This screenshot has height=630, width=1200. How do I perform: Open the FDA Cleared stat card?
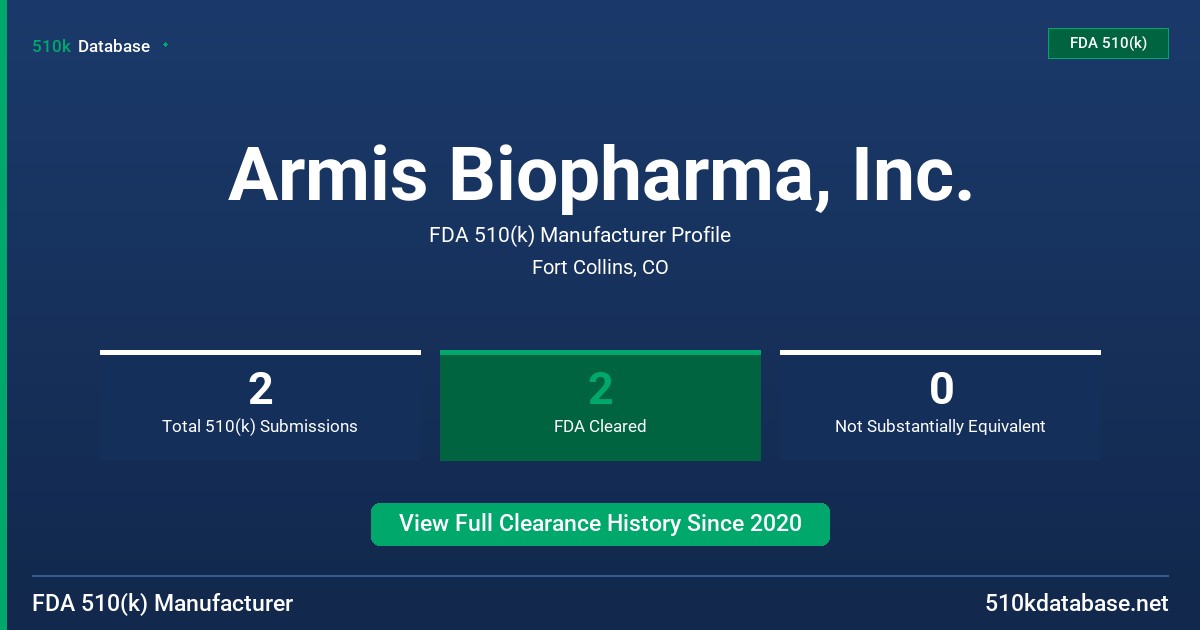coord(600,405)
